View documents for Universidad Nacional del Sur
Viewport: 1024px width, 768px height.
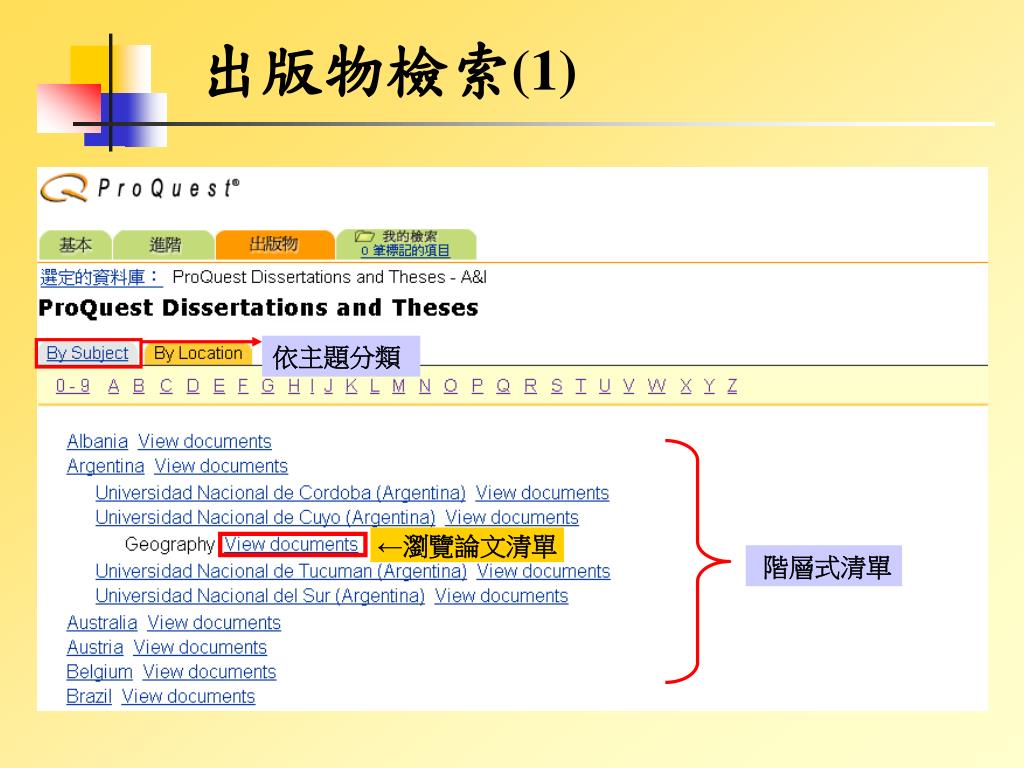click(502, 596)
